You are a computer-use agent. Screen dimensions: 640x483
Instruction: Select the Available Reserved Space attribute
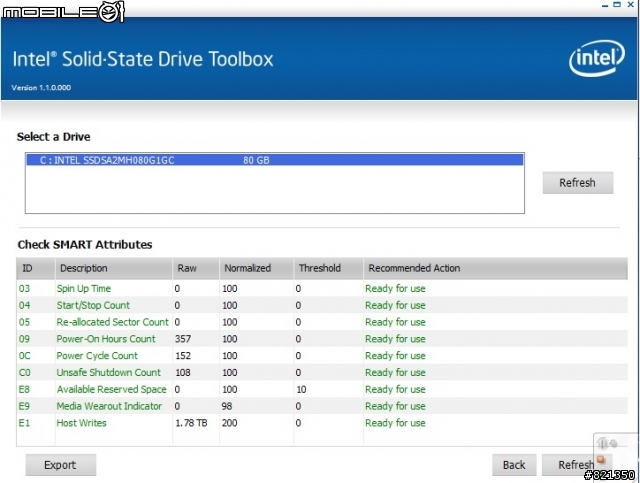click(322, 389)
